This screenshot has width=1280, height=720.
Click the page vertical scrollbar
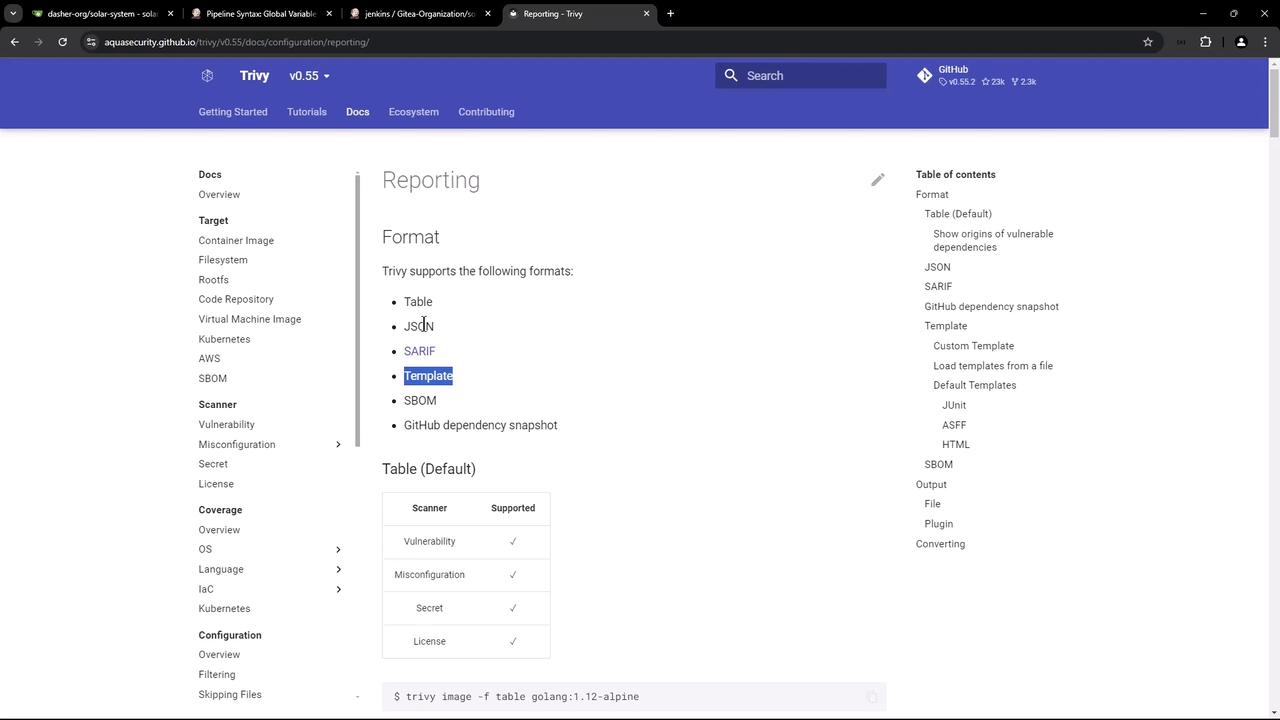click(x=1273, y=100)
